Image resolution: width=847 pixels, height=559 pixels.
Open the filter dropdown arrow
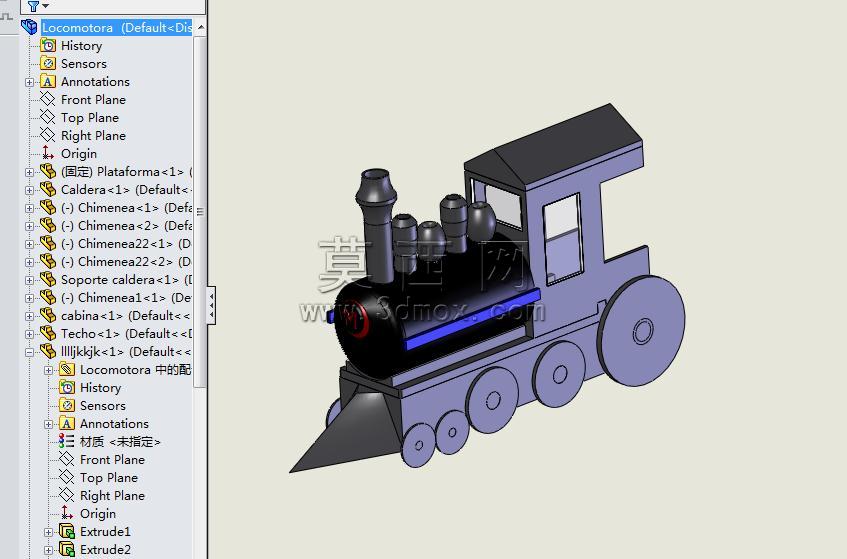[x=45, y=6]
